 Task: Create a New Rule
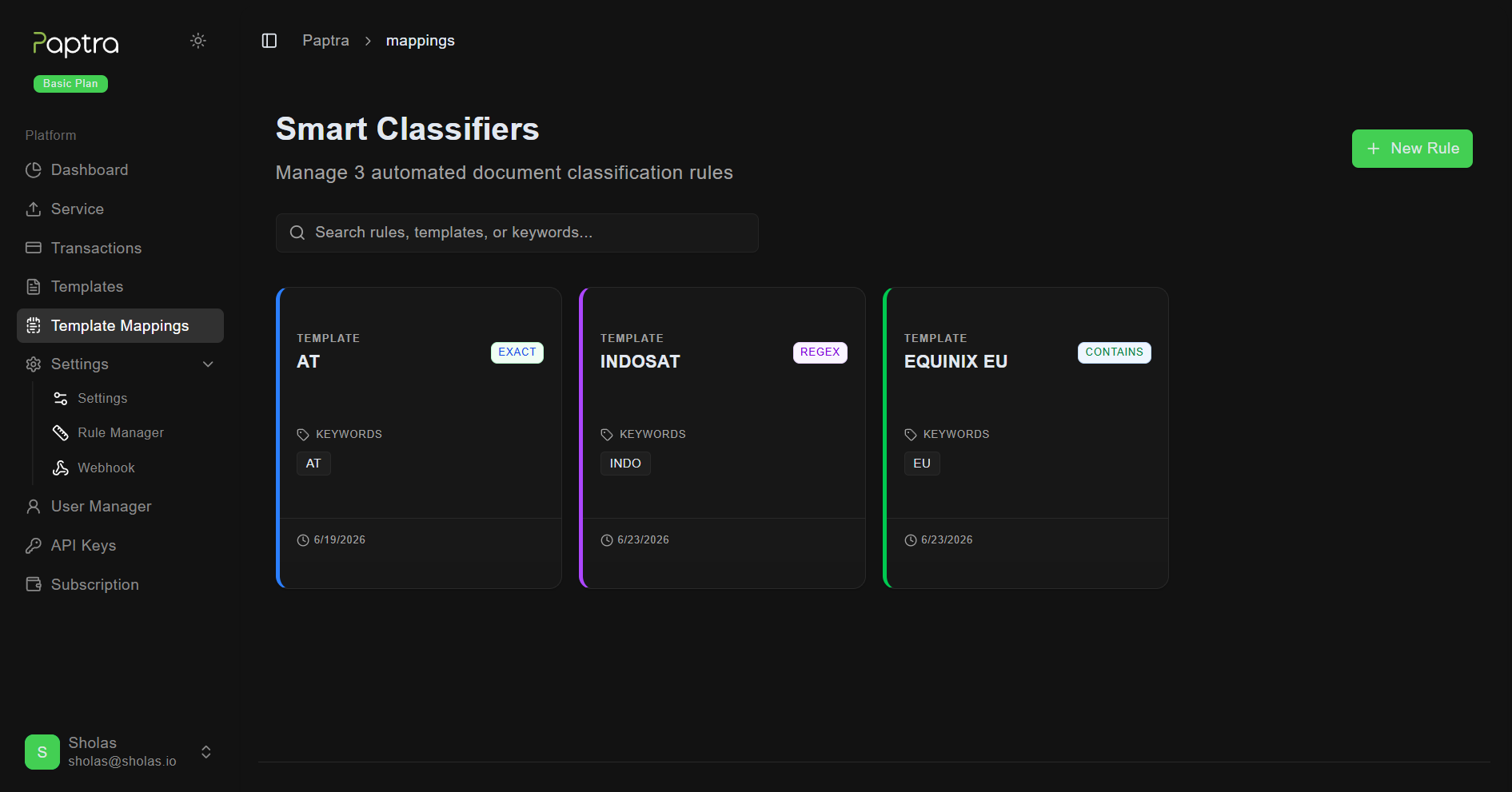coord(1412,149)
